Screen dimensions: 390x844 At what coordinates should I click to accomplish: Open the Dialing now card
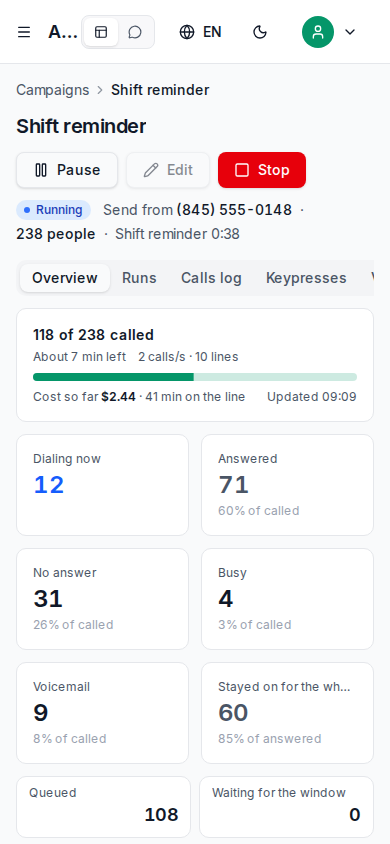coord(102,485)
